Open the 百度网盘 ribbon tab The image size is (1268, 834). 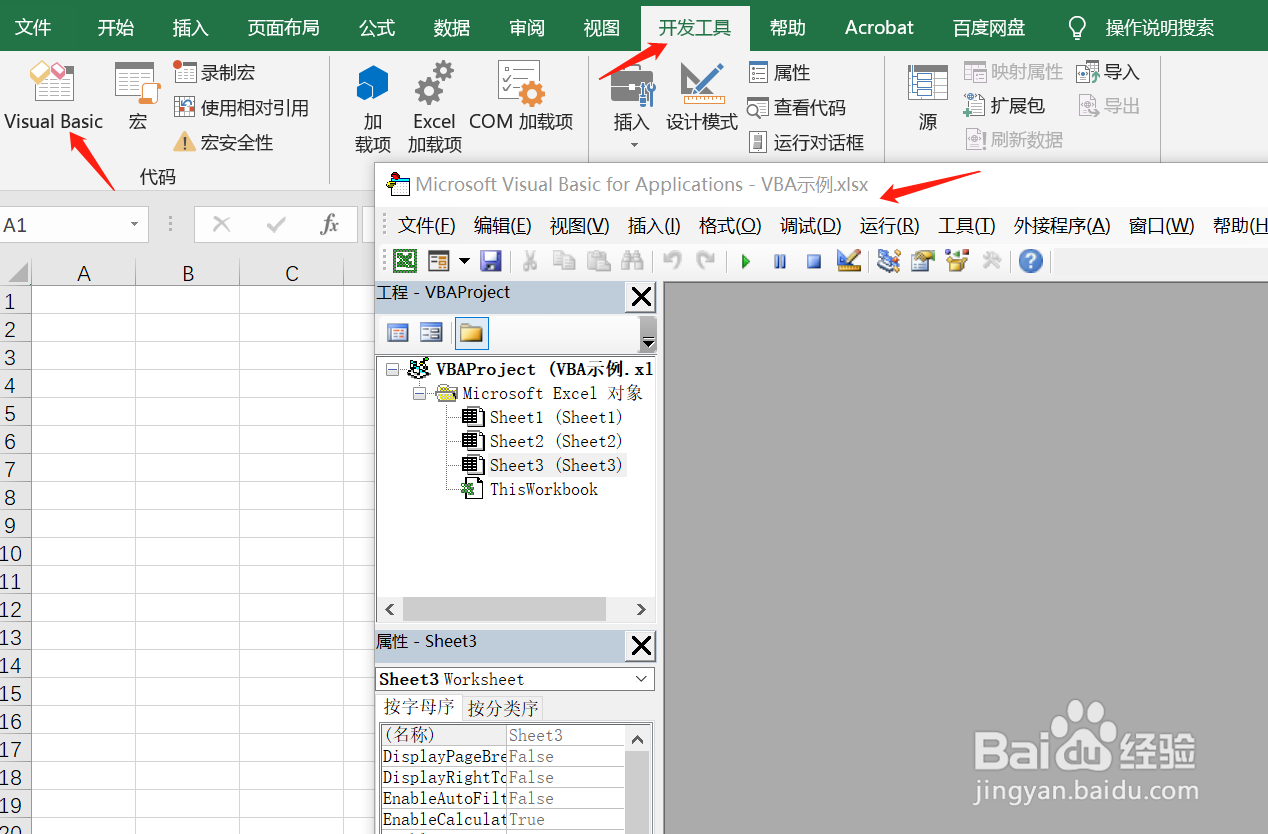[988, 27]
